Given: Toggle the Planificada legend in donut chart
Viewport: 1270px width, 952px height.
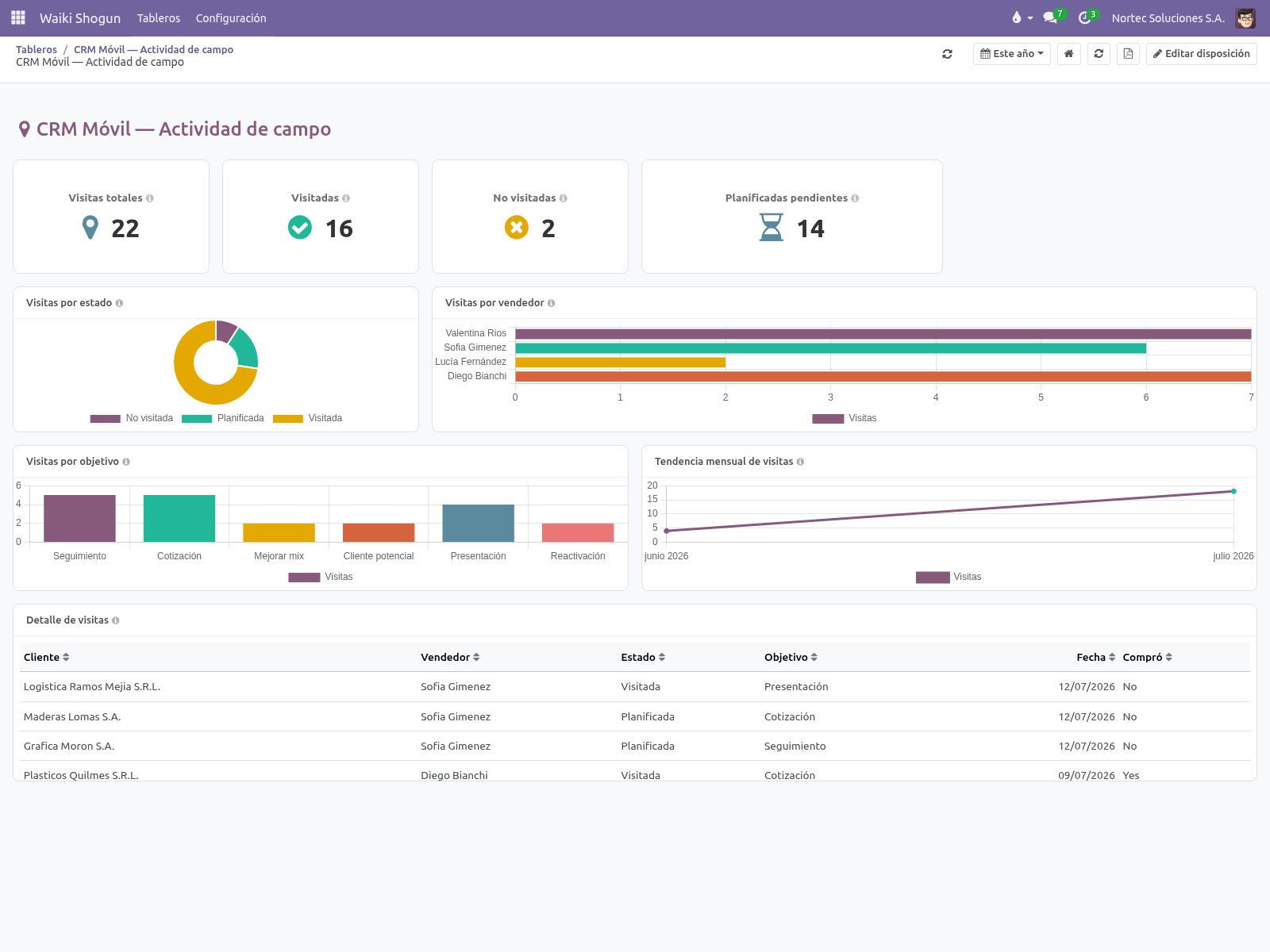Looking at the screenshot, I should point(223,418).
